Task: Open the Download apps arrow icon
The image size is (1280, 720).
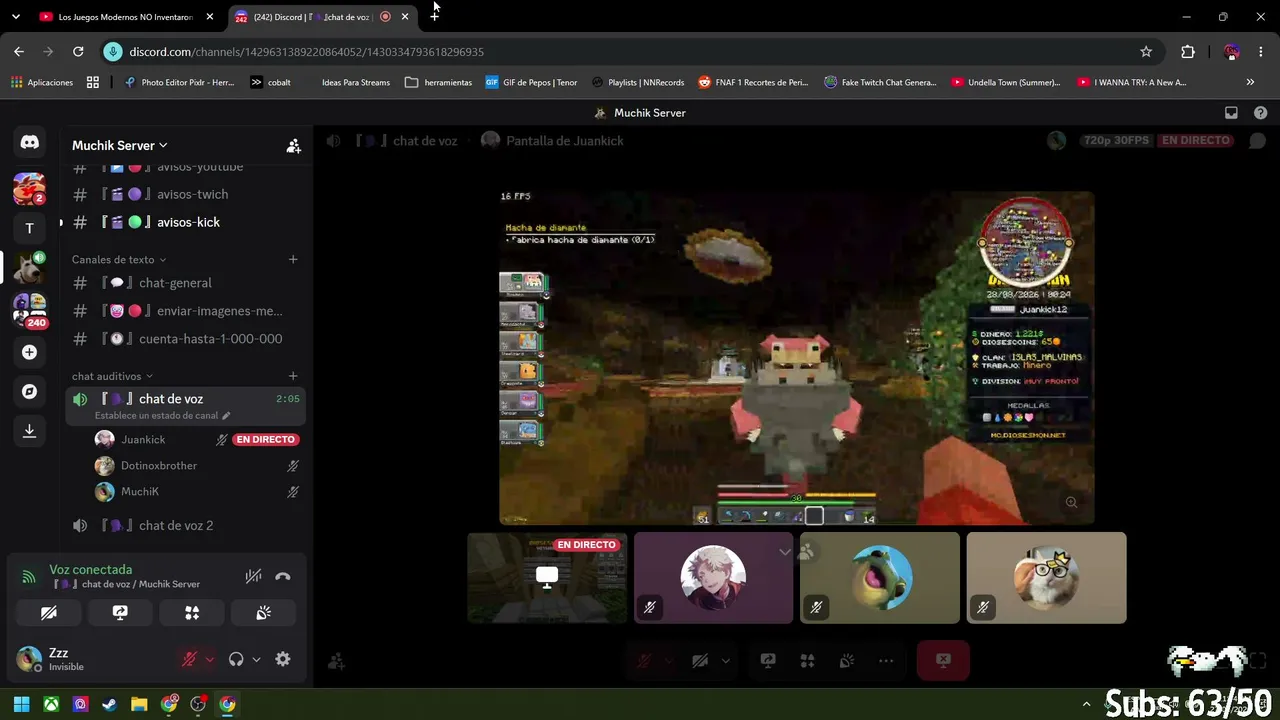Action: (x=30, y=430)
